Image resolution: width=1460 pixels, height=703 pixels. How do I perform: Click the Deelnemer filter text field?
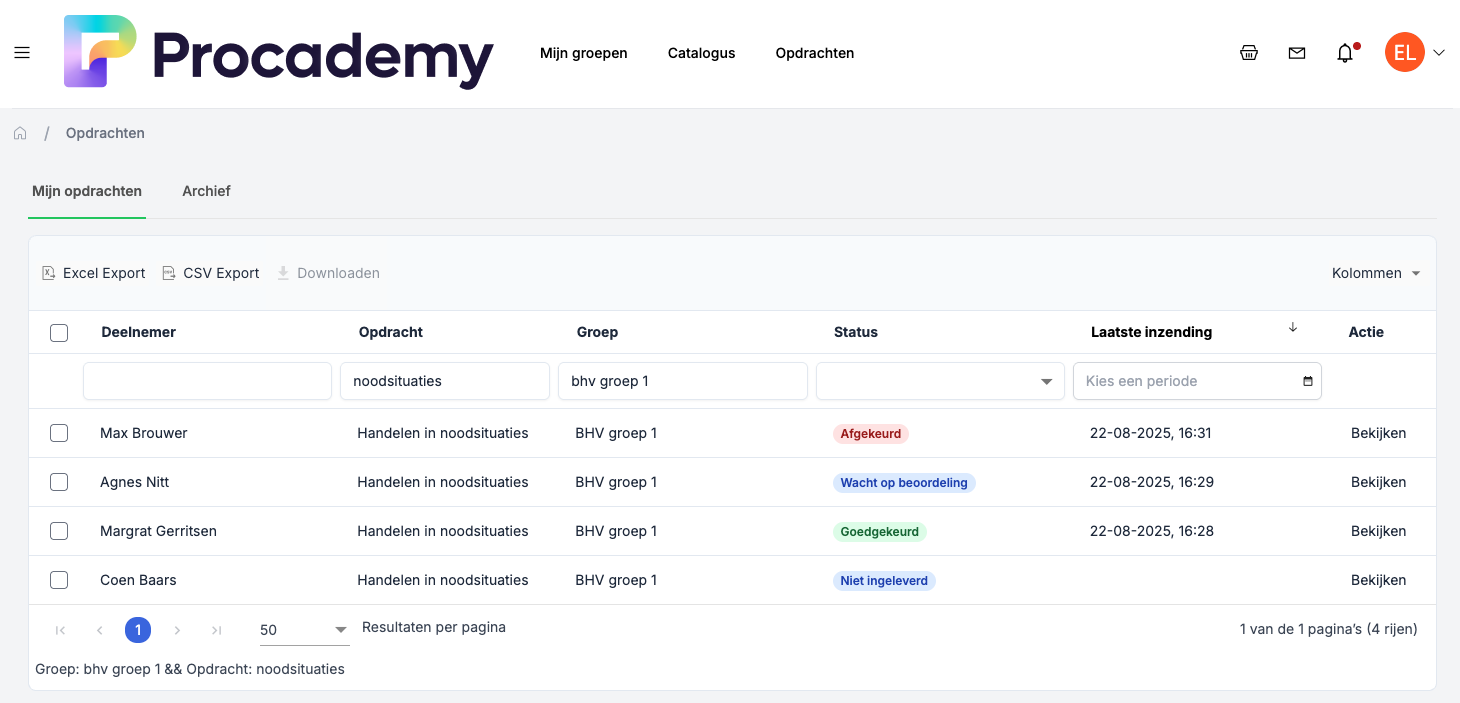pos(207,381)
